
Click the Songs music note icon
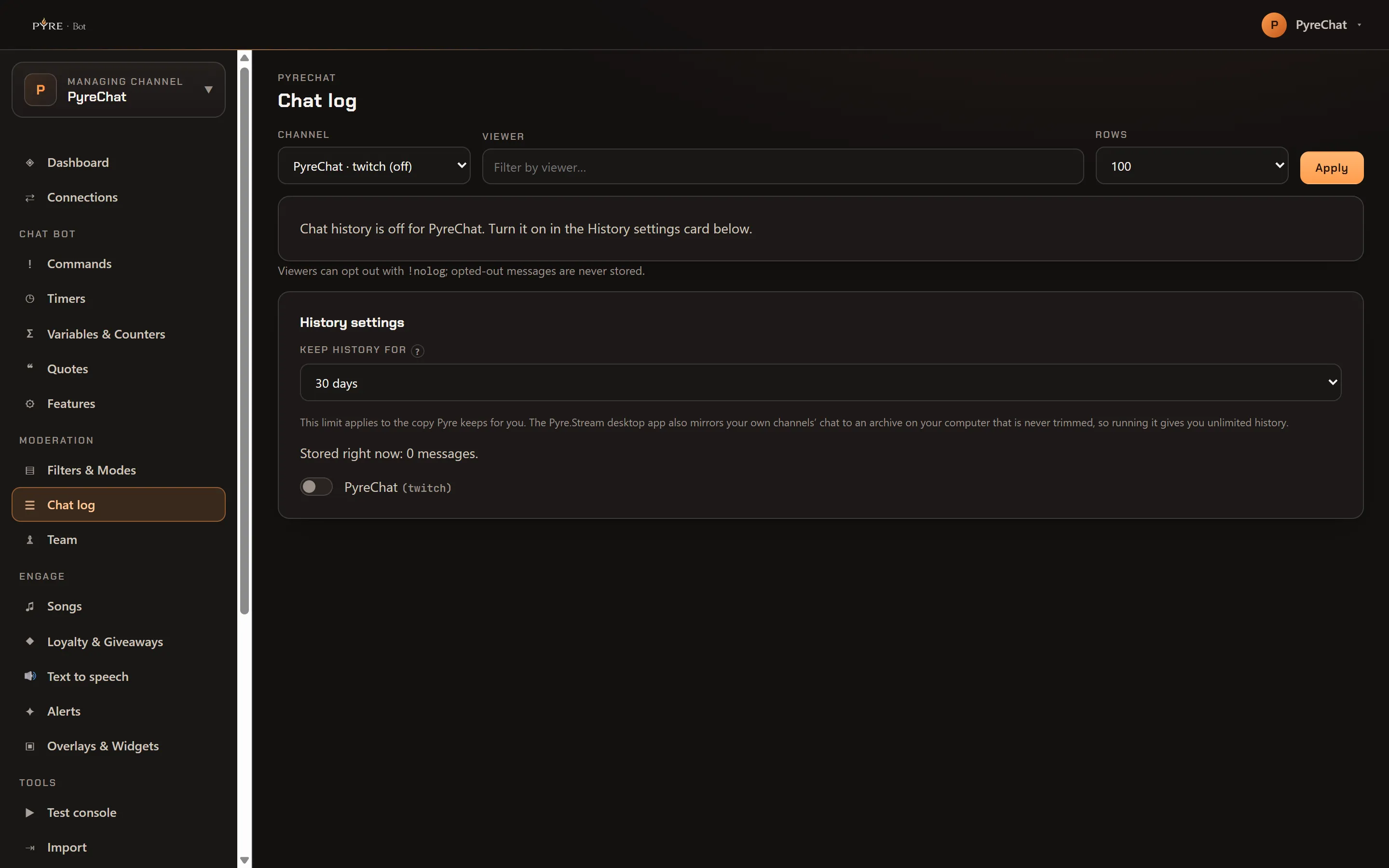click(30, 606)
